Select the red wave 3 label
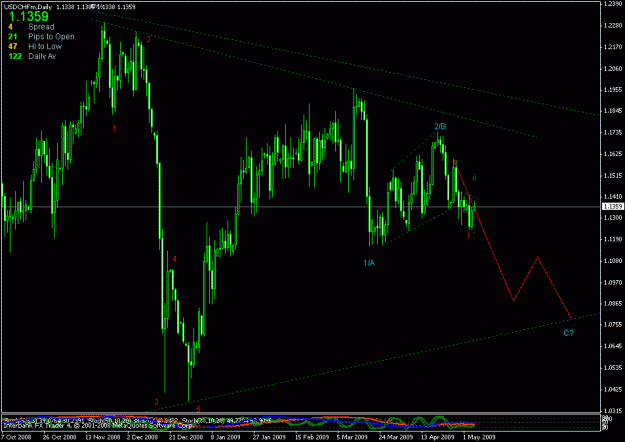 tap(156, 402)
